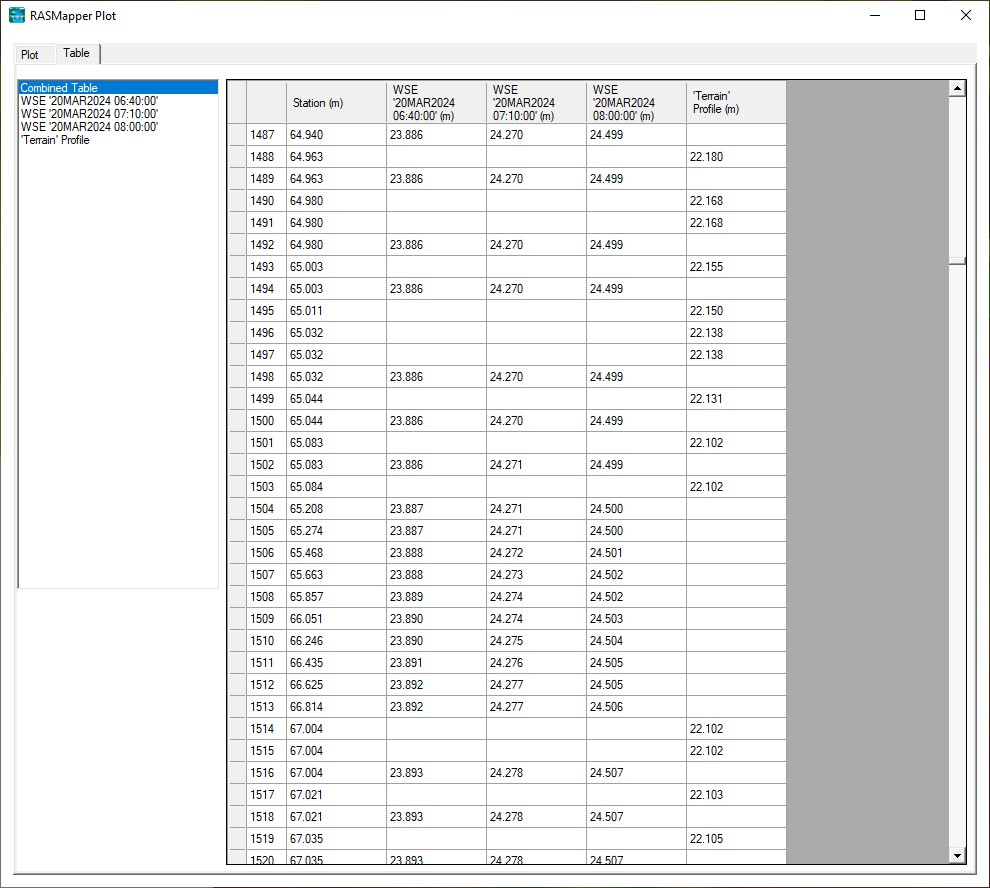Click station value 66.814

336,707
